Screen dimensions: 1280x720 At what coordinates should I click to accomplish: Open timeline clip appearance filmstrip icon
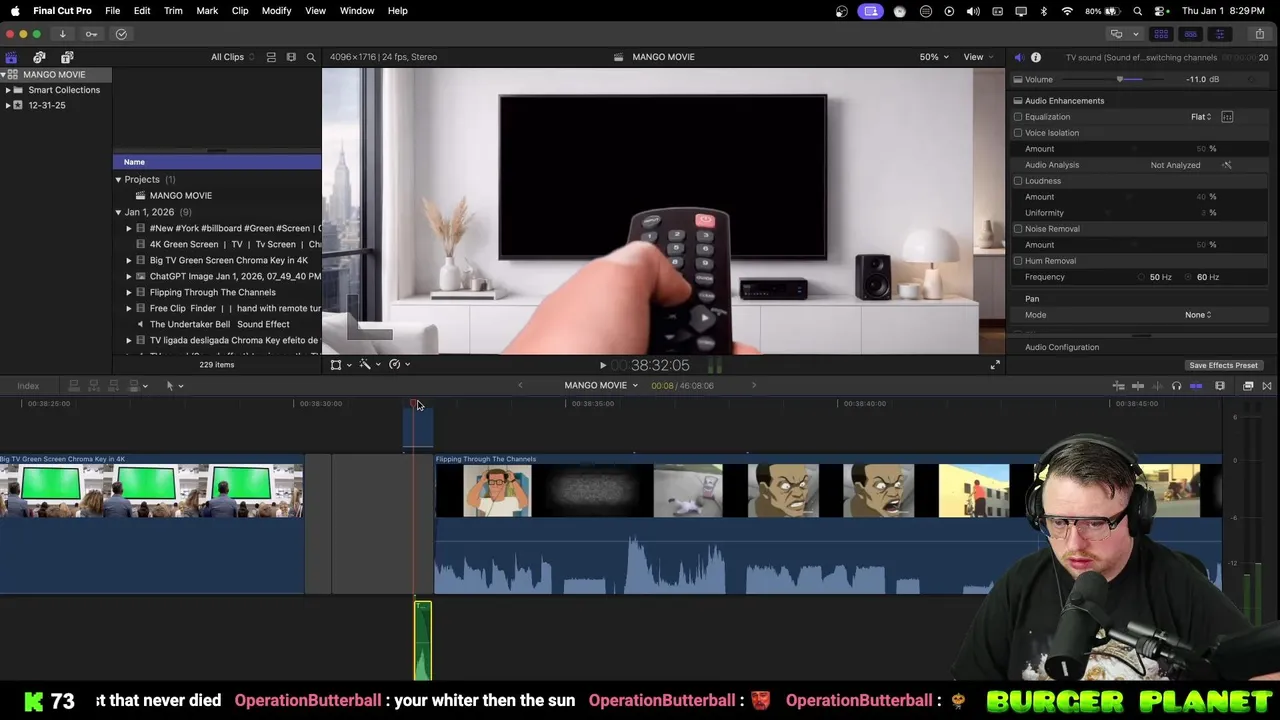[1220, 386]
